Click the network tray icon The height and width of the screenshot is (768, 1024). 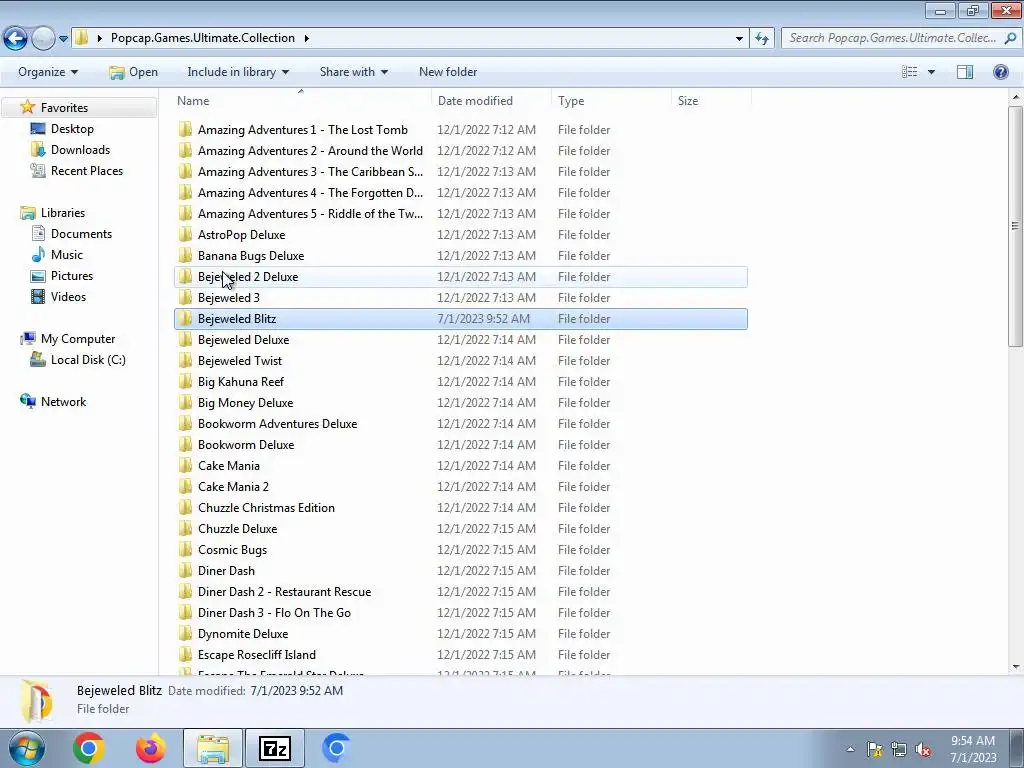(x=899, y=749)
